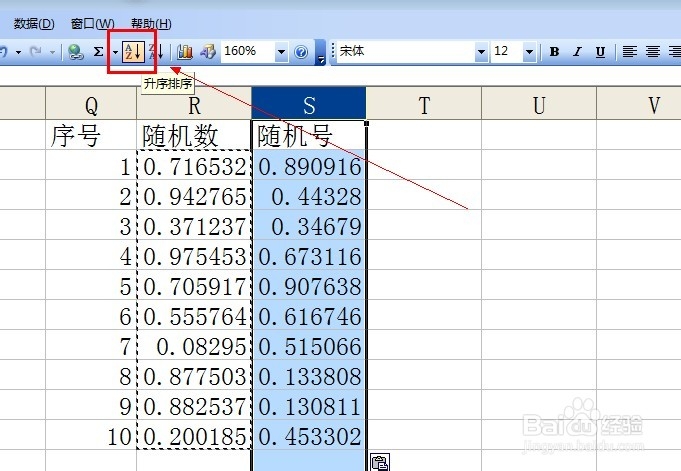Click cell containing 0.975453

coord(194,255)
